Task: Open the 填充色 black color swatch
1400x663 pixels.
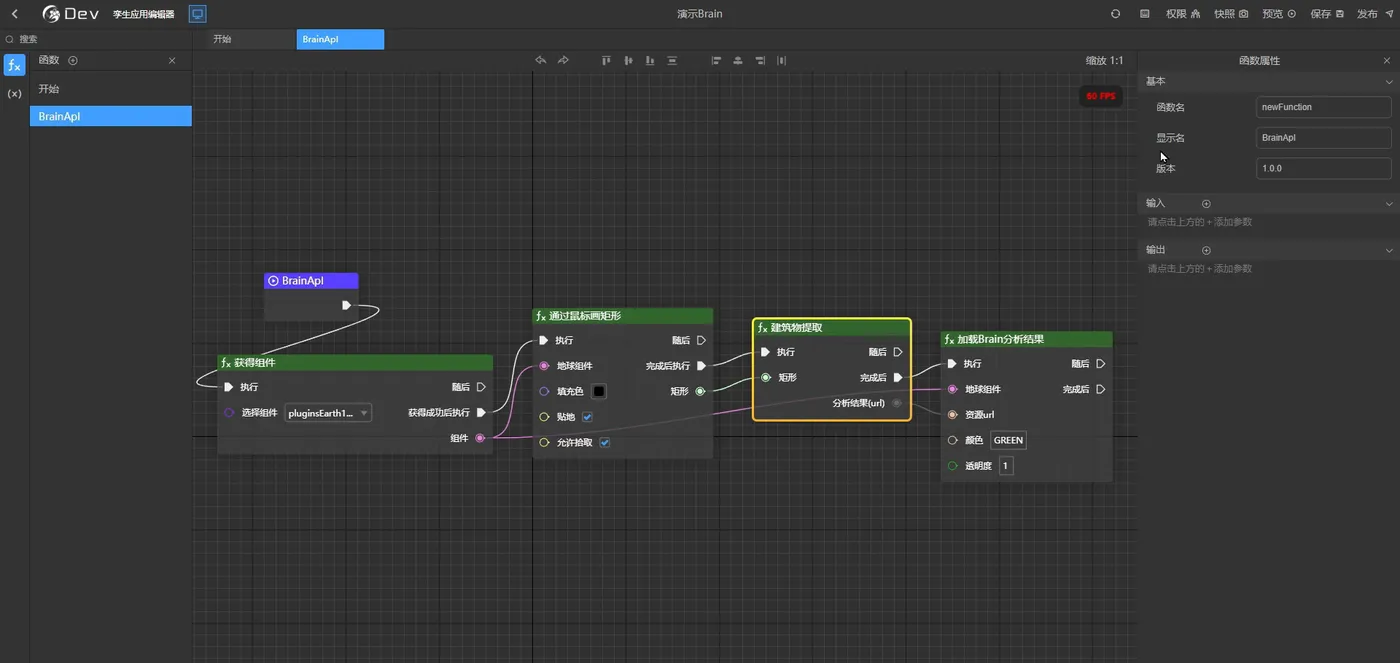Action: pyautogui.click(x=599, y=391)
